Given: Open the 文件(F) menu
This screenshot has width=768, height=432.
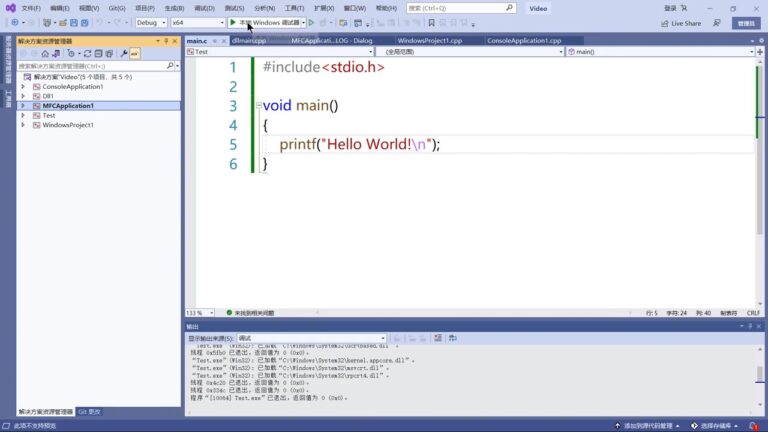Looking at the screenshot, I should coord(31,8).
